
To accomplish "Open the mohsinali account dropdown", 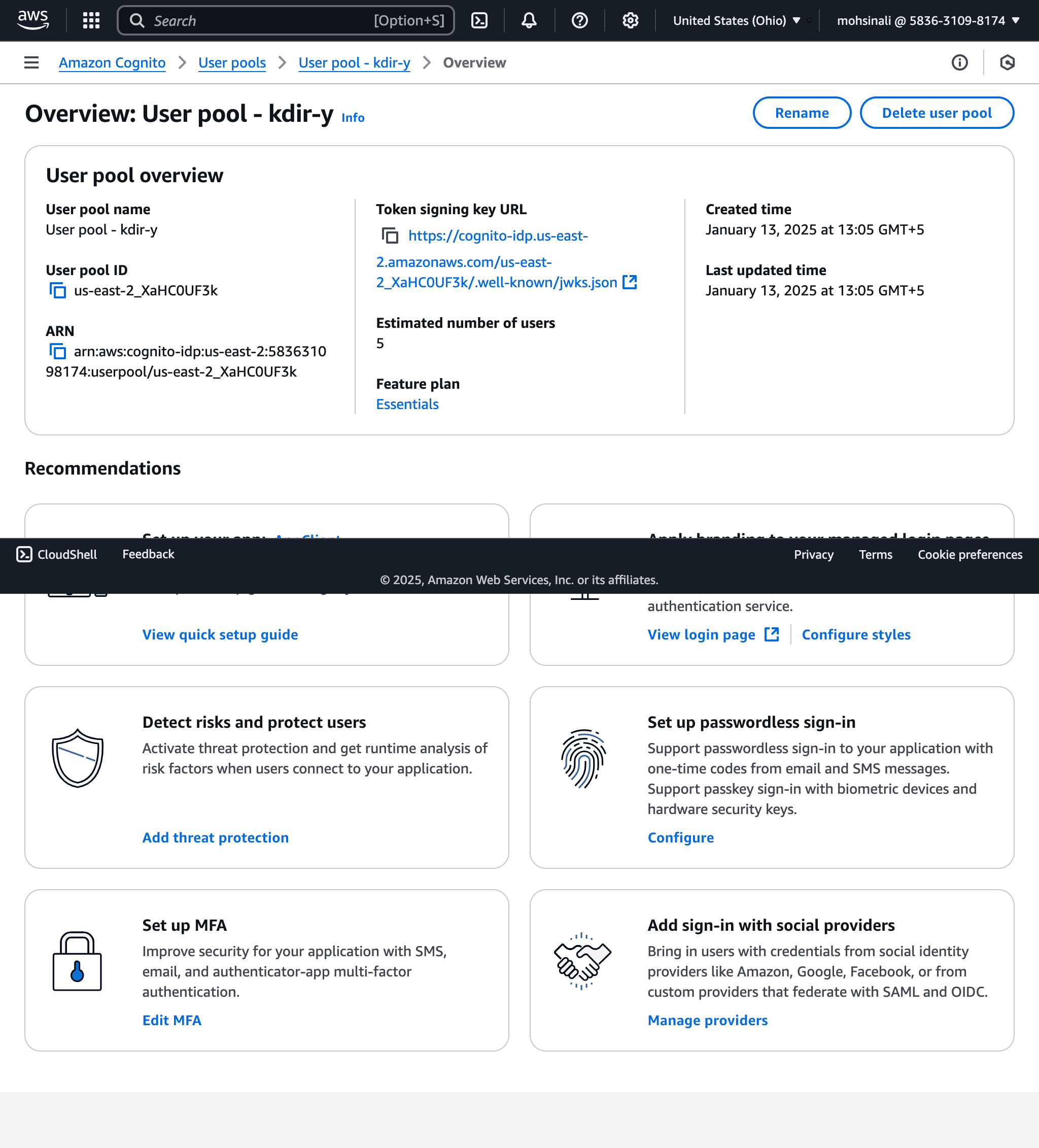I will 927,20.
